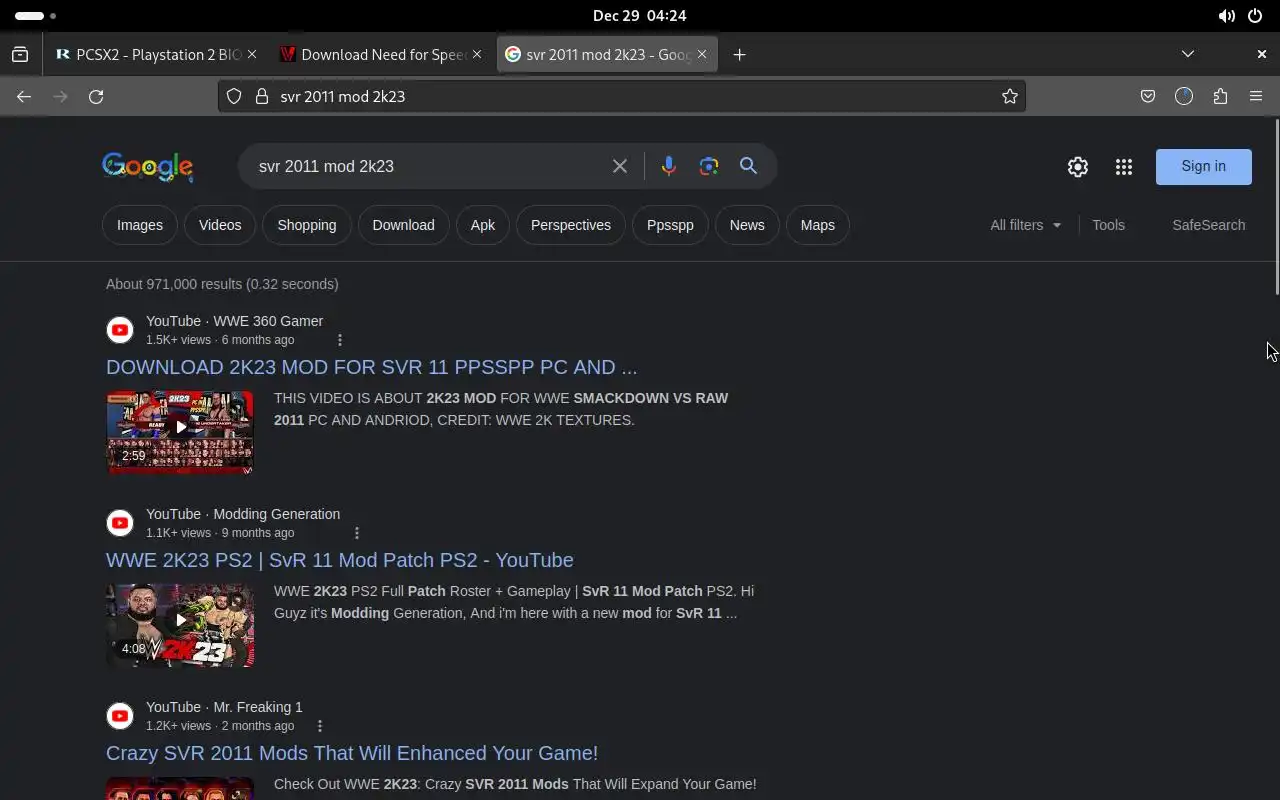Select the Perspectives filter chip
This screenshot has height=800, width=1280.
(571, 225)
